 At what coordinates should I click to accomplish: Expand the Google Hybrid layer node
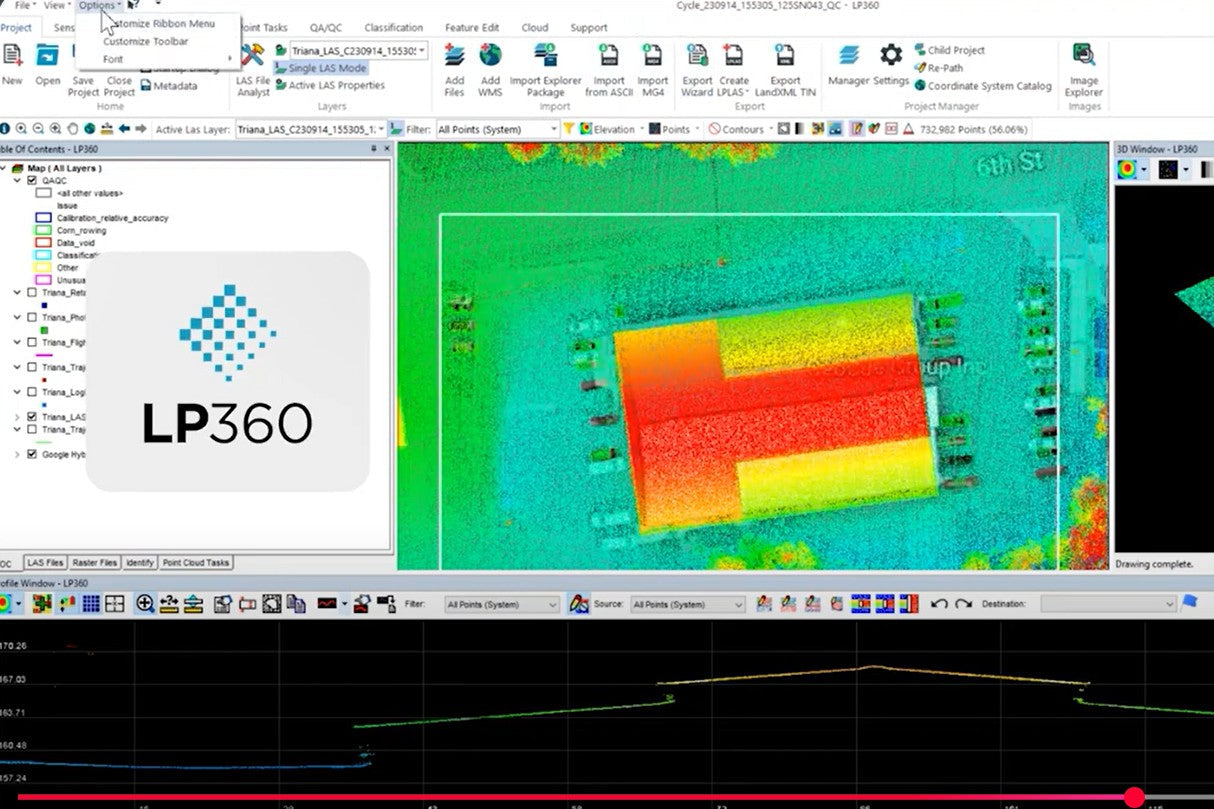[x=17, y=454]
